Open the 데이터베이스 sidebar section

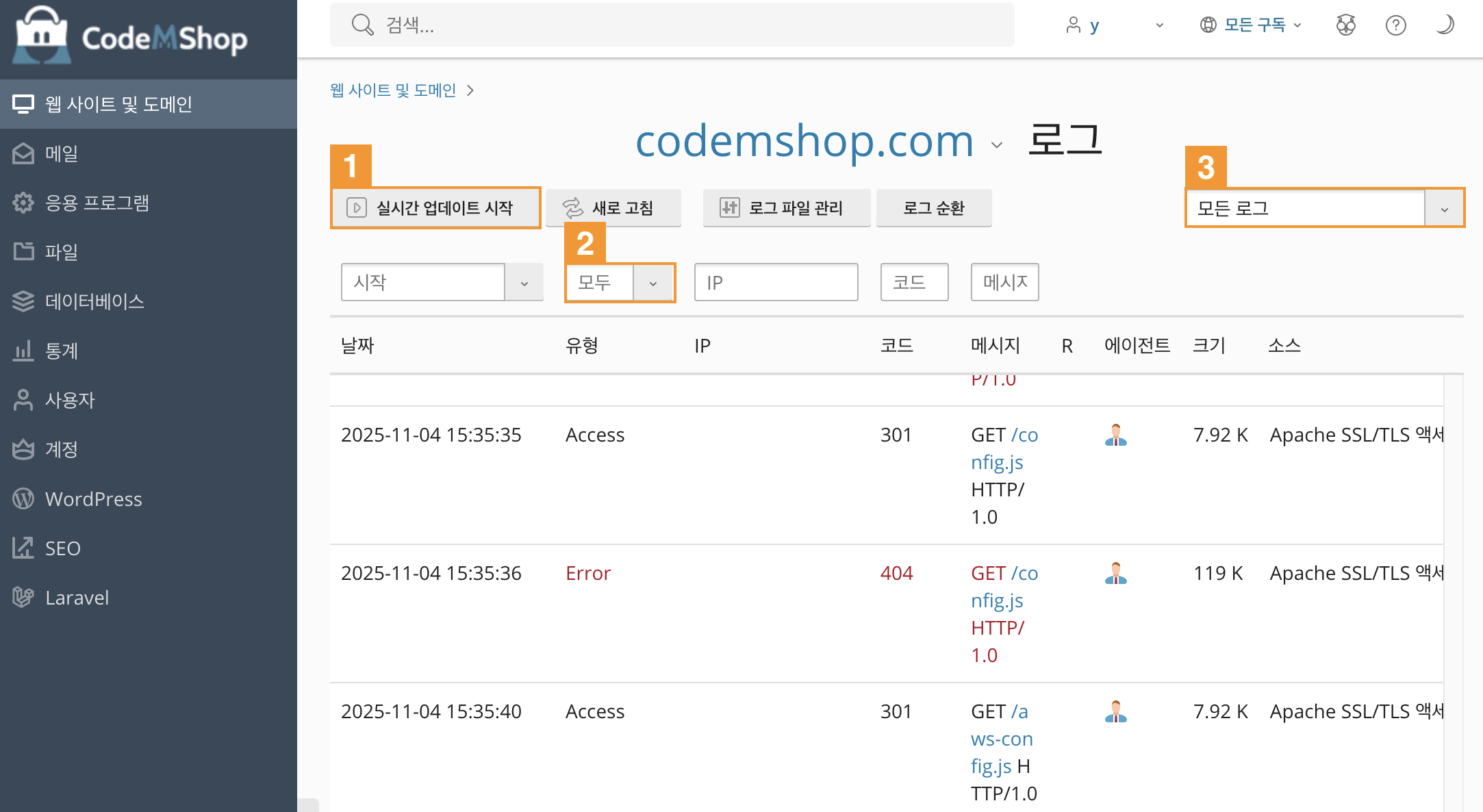[94, 301]
